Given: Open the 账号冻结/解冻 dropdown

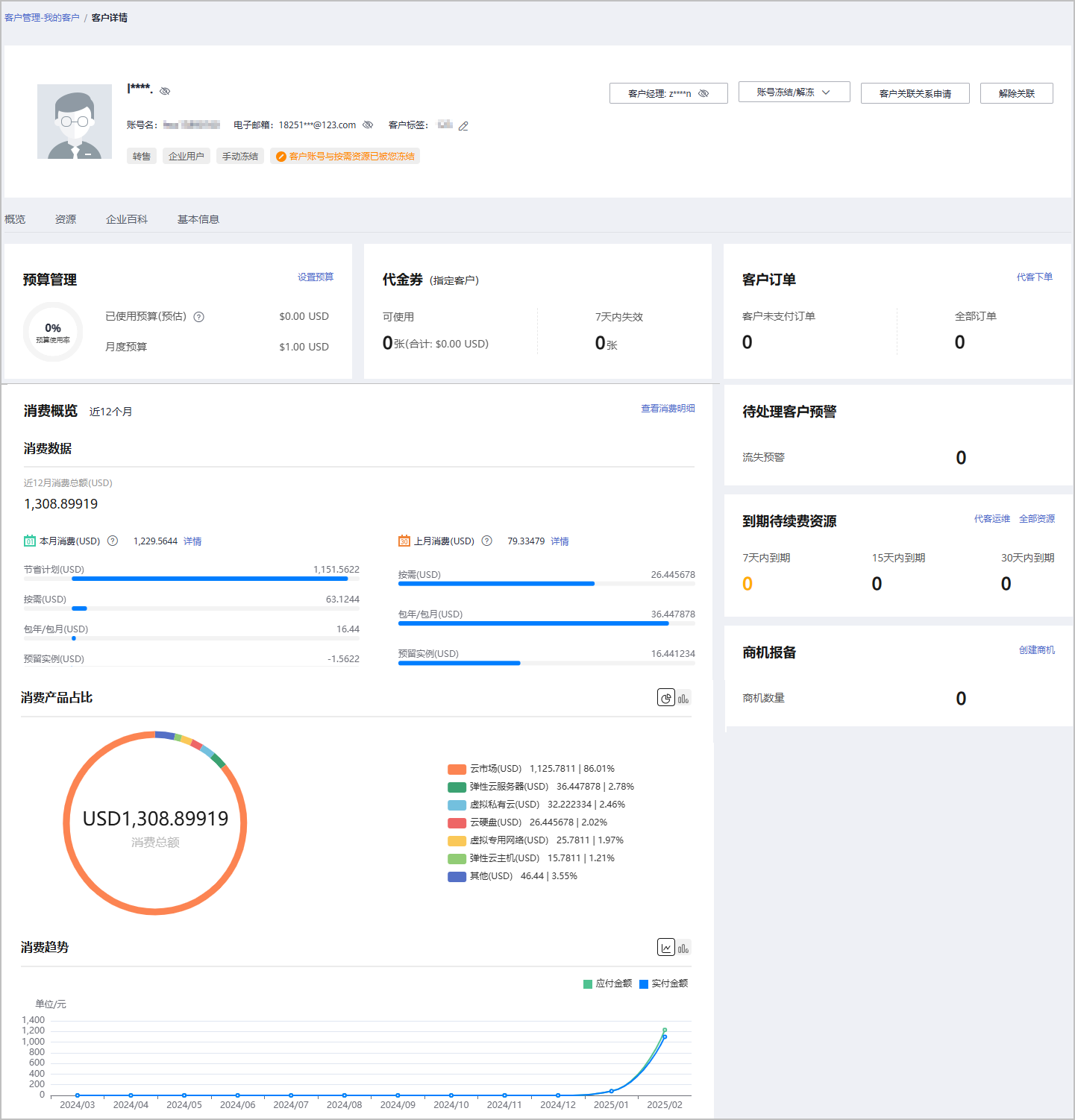Looking at the screenshot, I should (794, 92).
